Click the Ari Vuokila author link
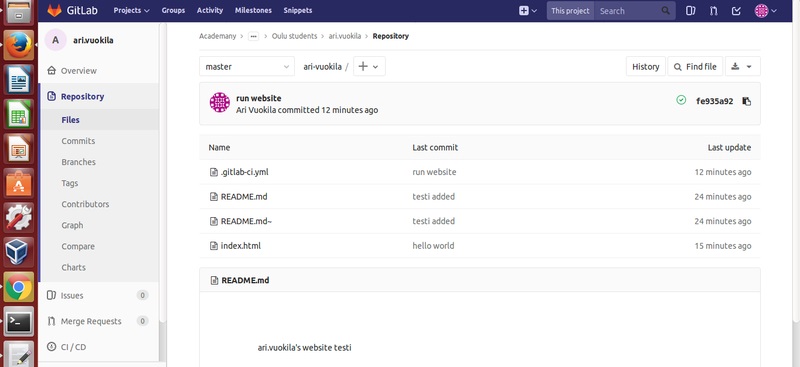This screenshot has height=367, width=800. 256,110
